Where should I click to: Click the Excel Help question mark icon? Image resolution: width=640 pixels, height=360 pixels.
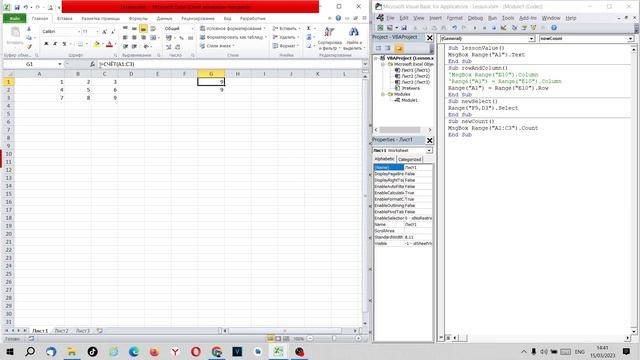click(338, 18)
